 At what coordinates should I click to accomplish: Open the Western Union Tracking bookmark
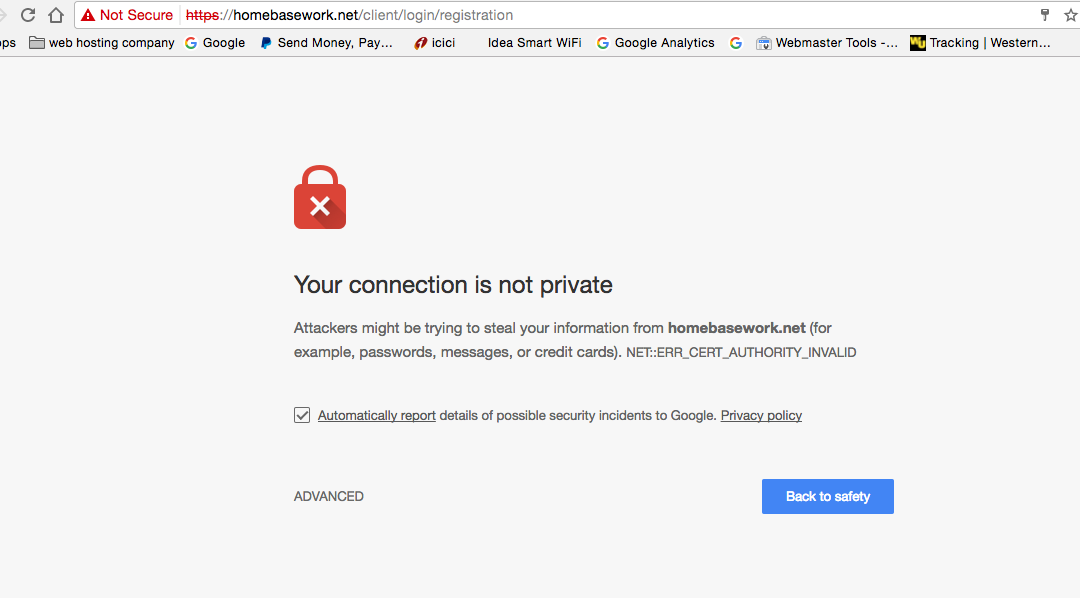point(980,43)
